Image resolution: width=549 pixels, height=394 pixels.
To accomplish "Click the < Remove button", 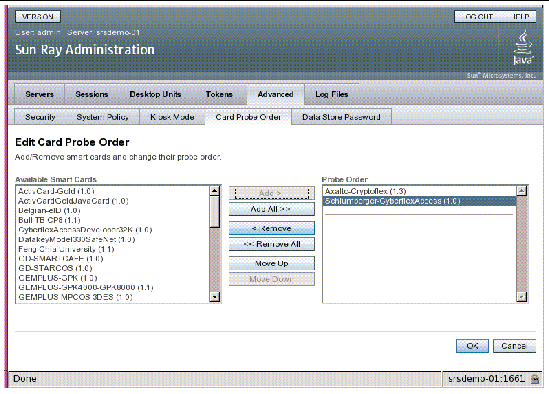I will click(x=272, y=228).
